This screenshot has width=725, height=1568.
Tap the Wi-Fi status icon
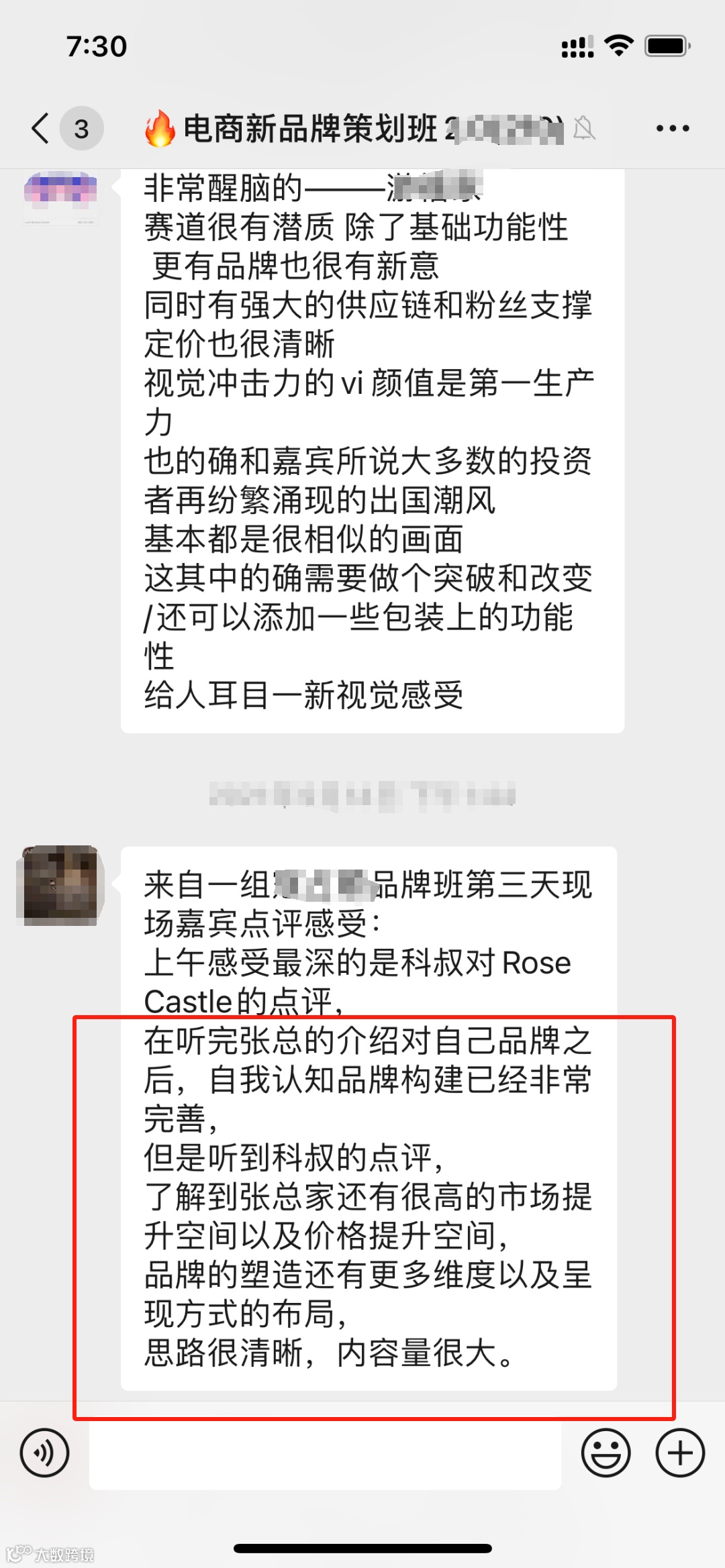coord(619,46)
